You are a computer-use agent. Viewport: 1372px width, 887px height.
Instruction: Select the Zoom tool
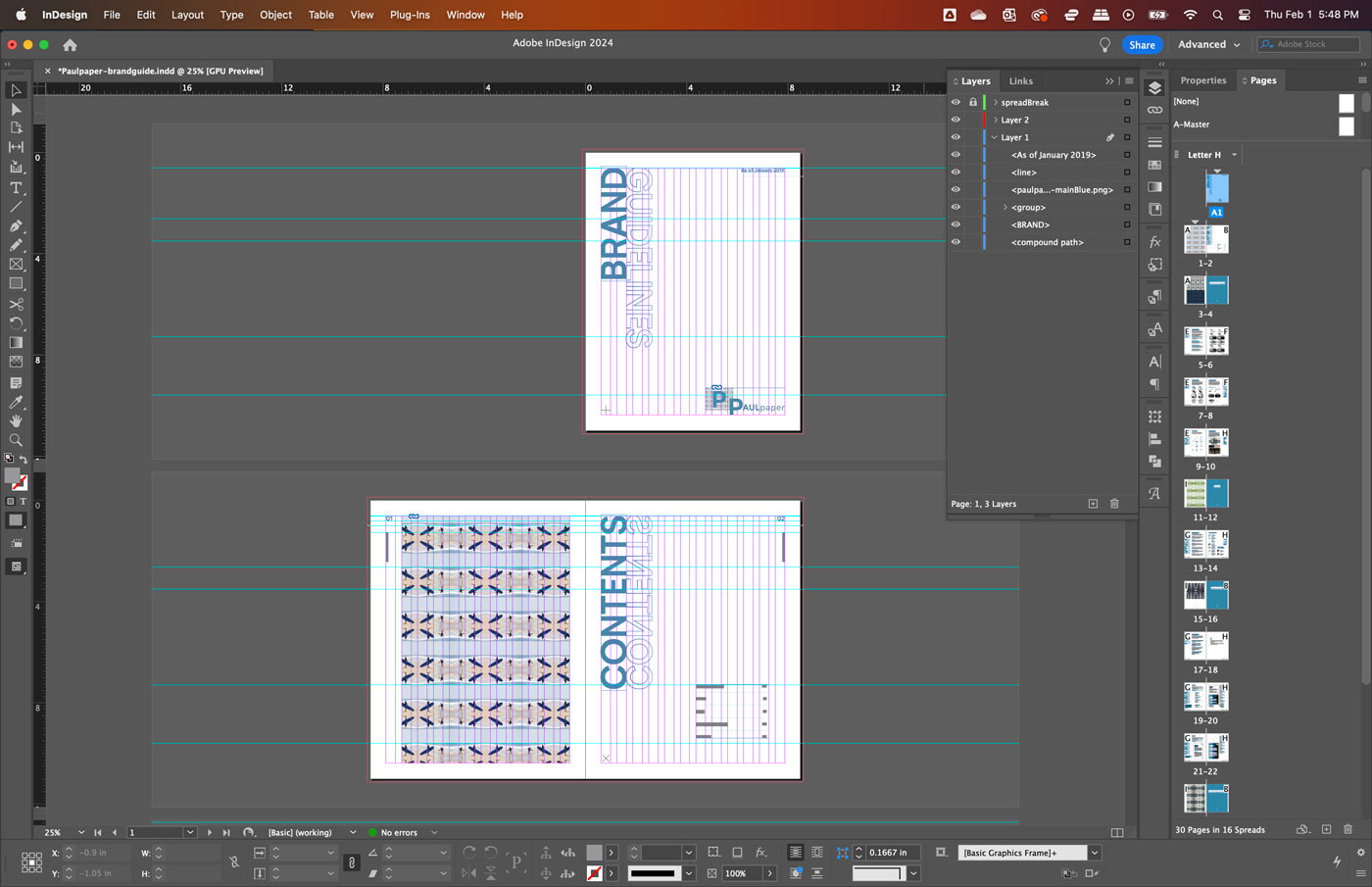pyautogui.click(x=16, y=440)
